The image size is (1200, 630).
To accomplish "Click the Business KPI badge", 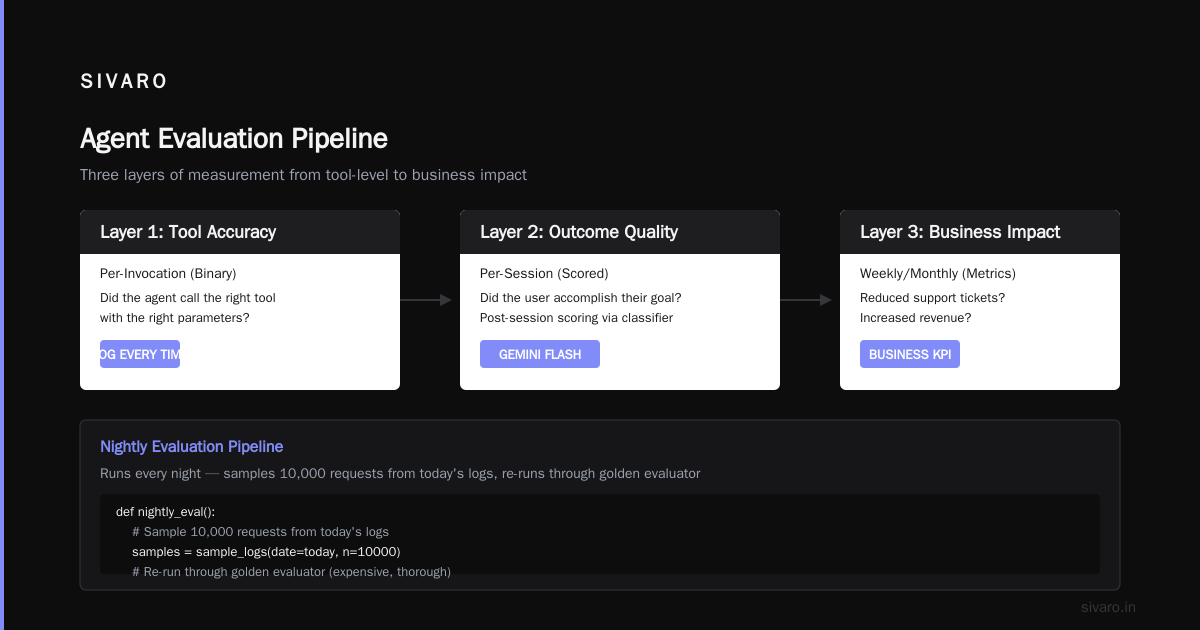I will coord(910,354).
